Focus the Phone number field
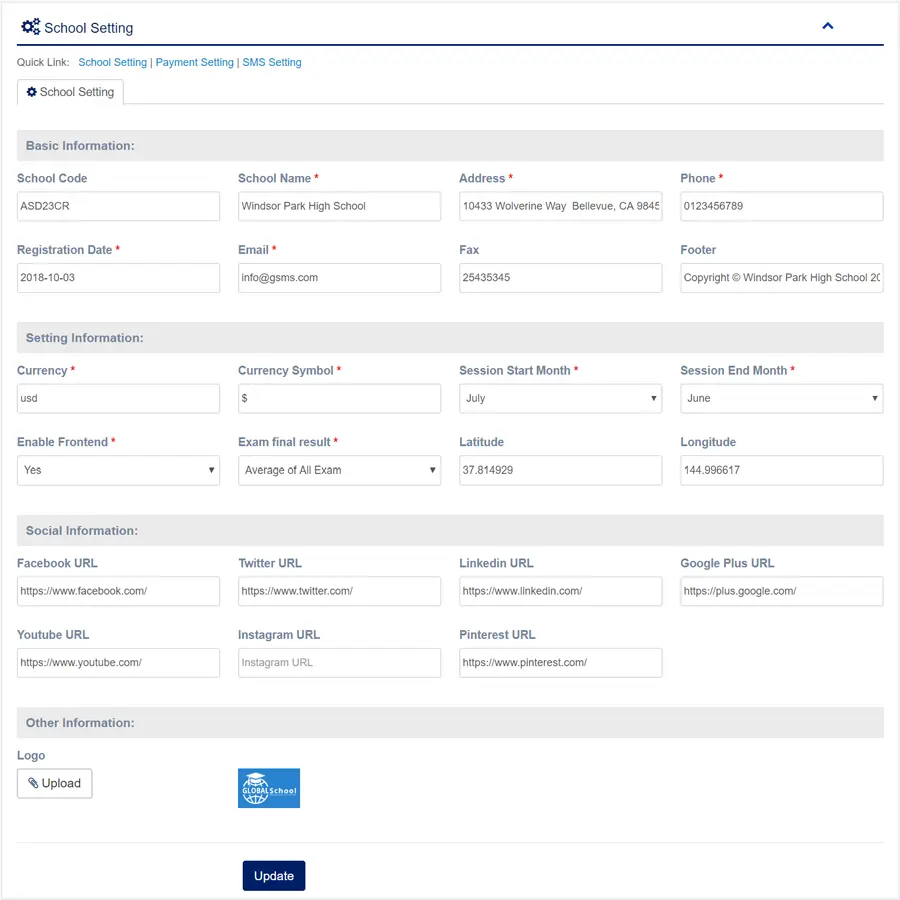The width and height of the screenshot is (900, 900). point(781,206)
